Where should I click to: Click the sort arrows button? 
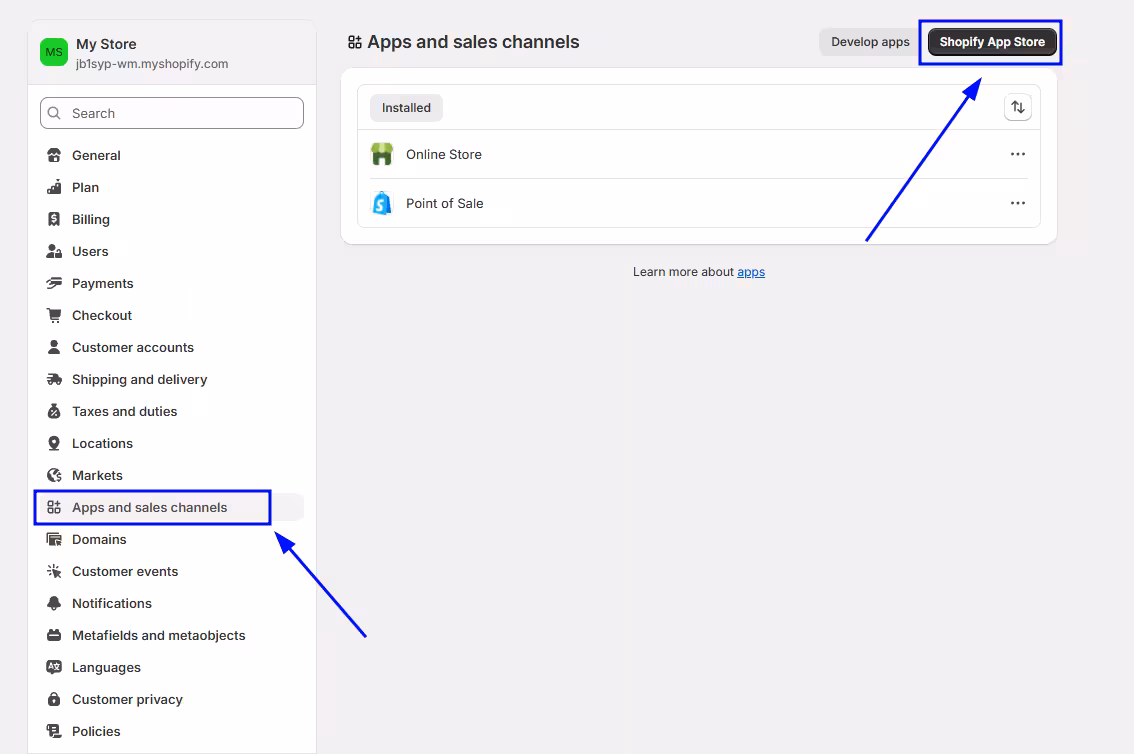click(1018, 107)
